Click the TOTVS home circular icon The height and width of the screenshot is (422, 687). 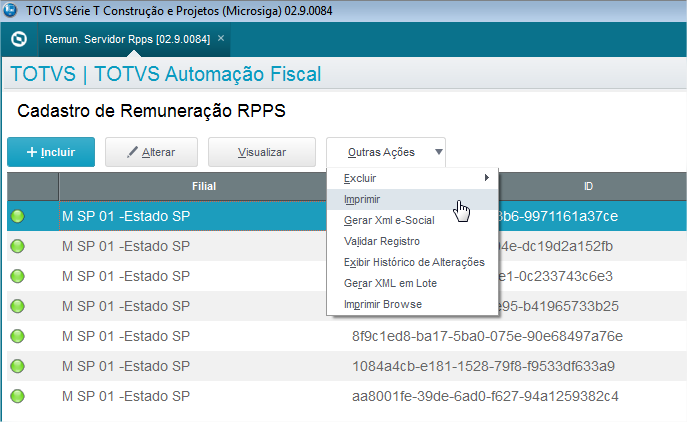click(x=19, y=39)
